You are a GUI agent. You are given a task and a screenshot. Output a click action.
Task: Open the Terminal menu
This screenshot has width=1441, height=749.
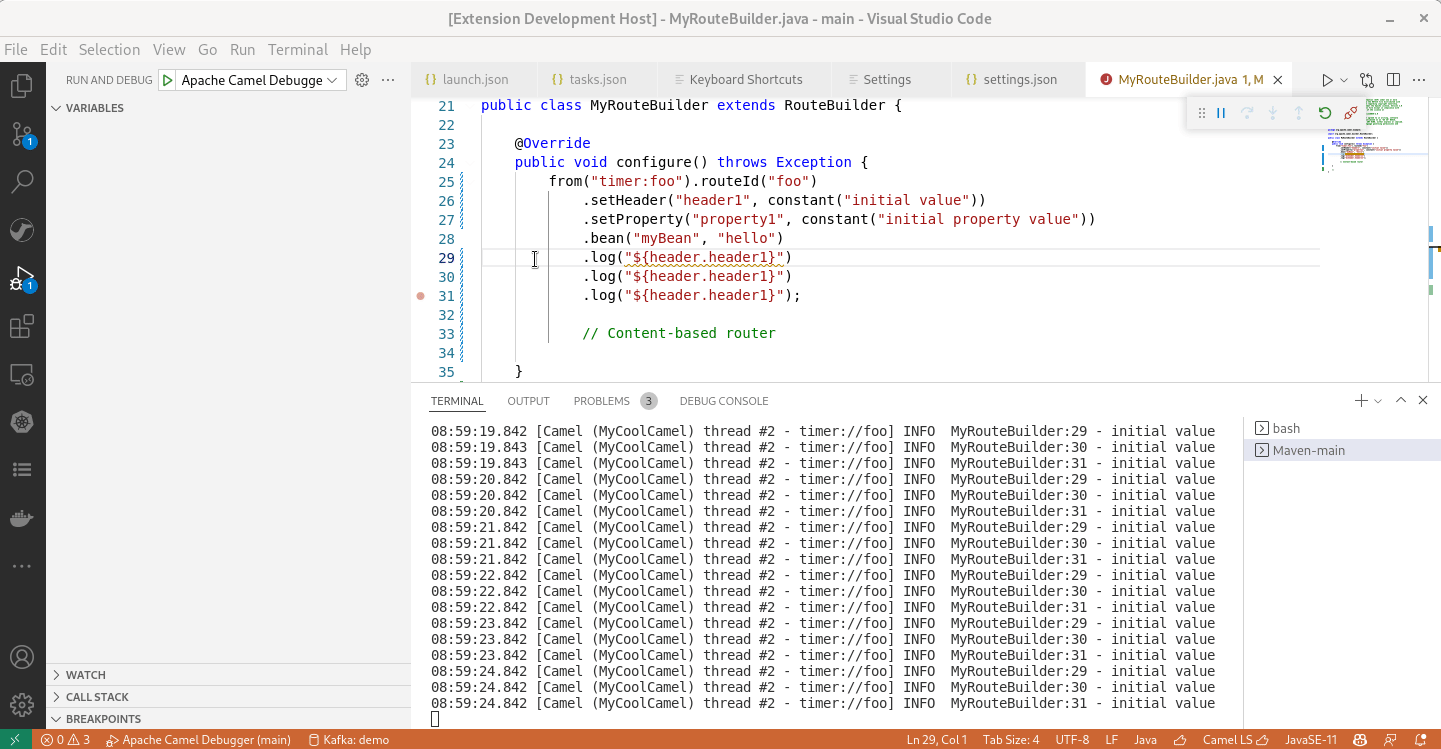coord(296,49)
